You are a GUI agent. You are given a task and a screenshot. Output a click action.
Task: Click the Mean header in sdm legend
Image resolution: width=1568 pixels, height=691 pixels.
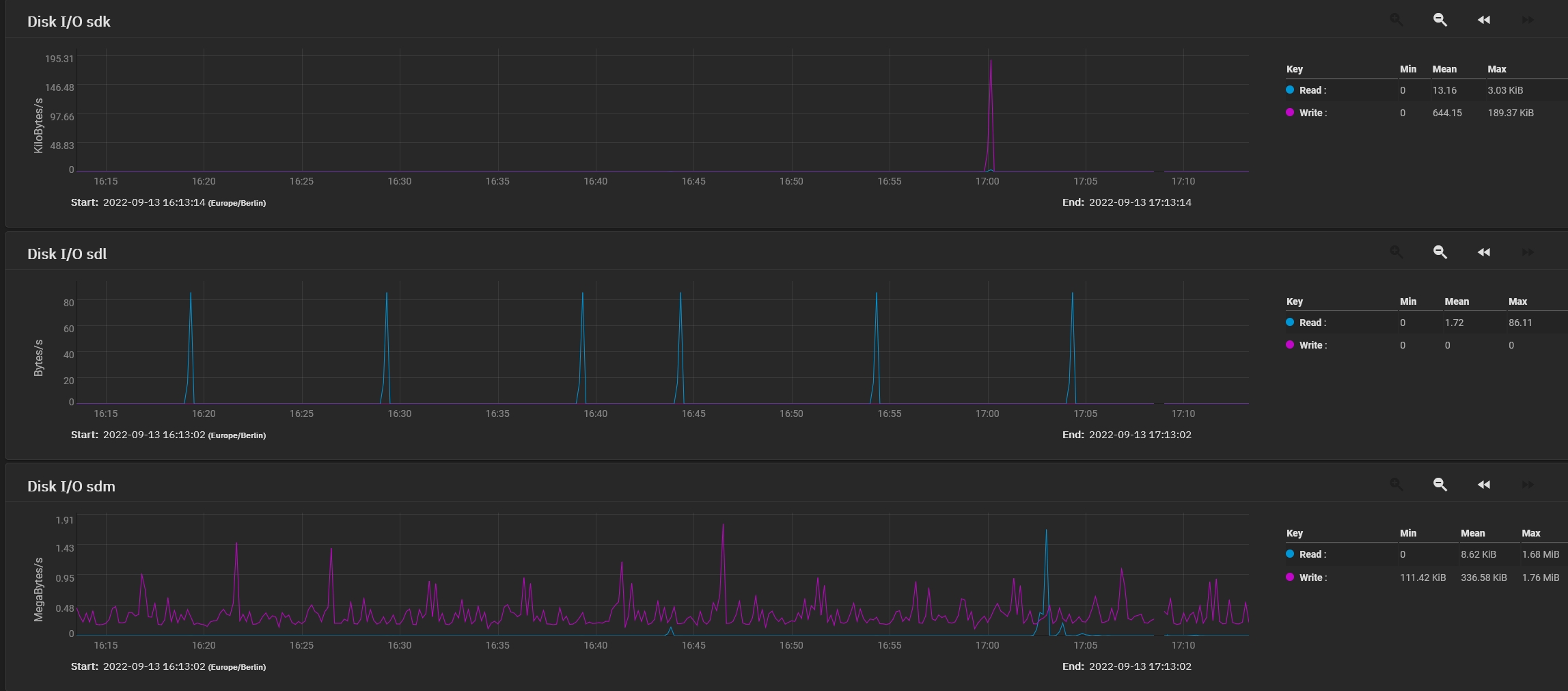(x=1473, y=533)
